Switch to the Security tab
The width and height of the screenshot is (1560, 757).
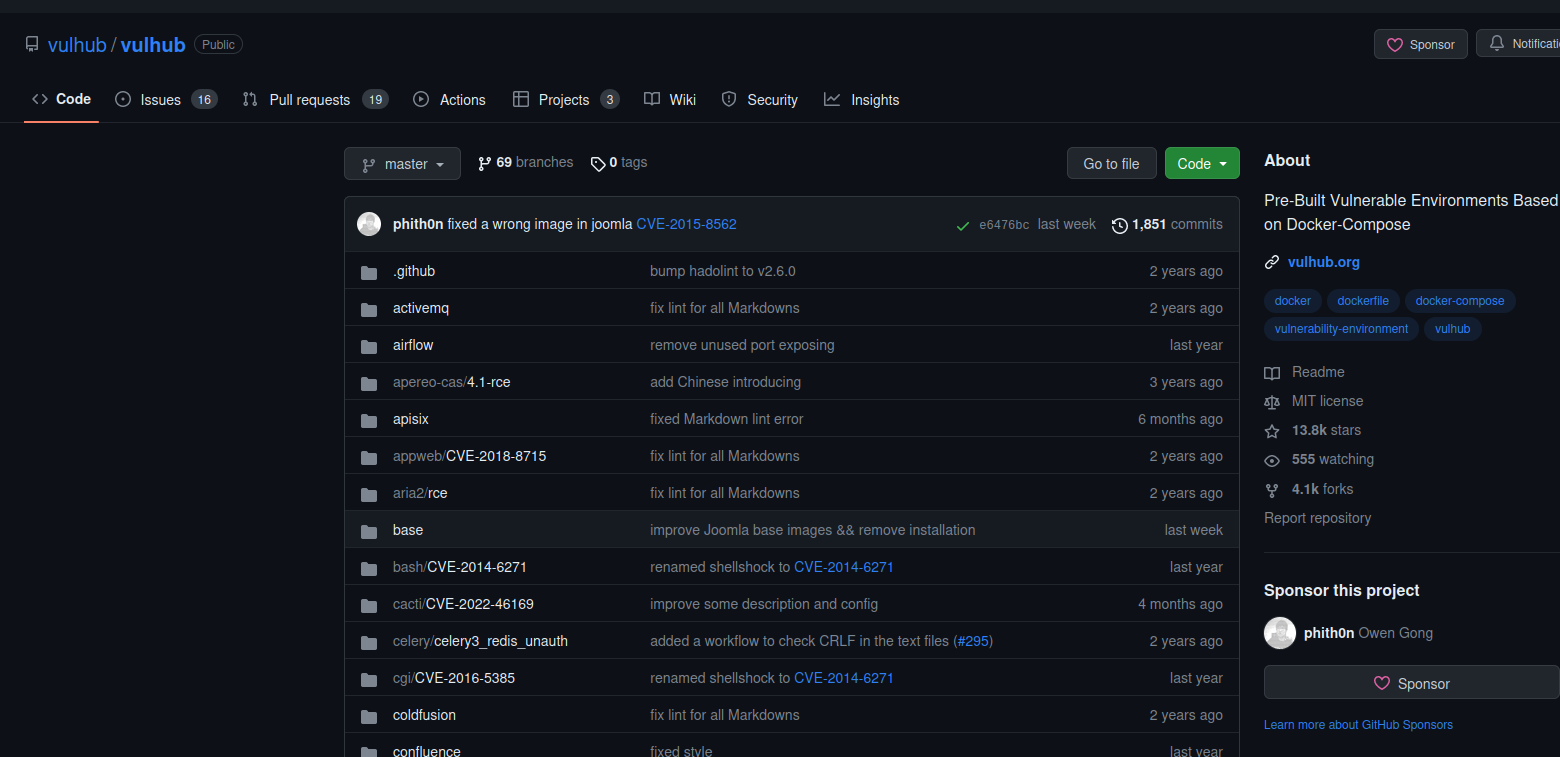tap(760, 100)
